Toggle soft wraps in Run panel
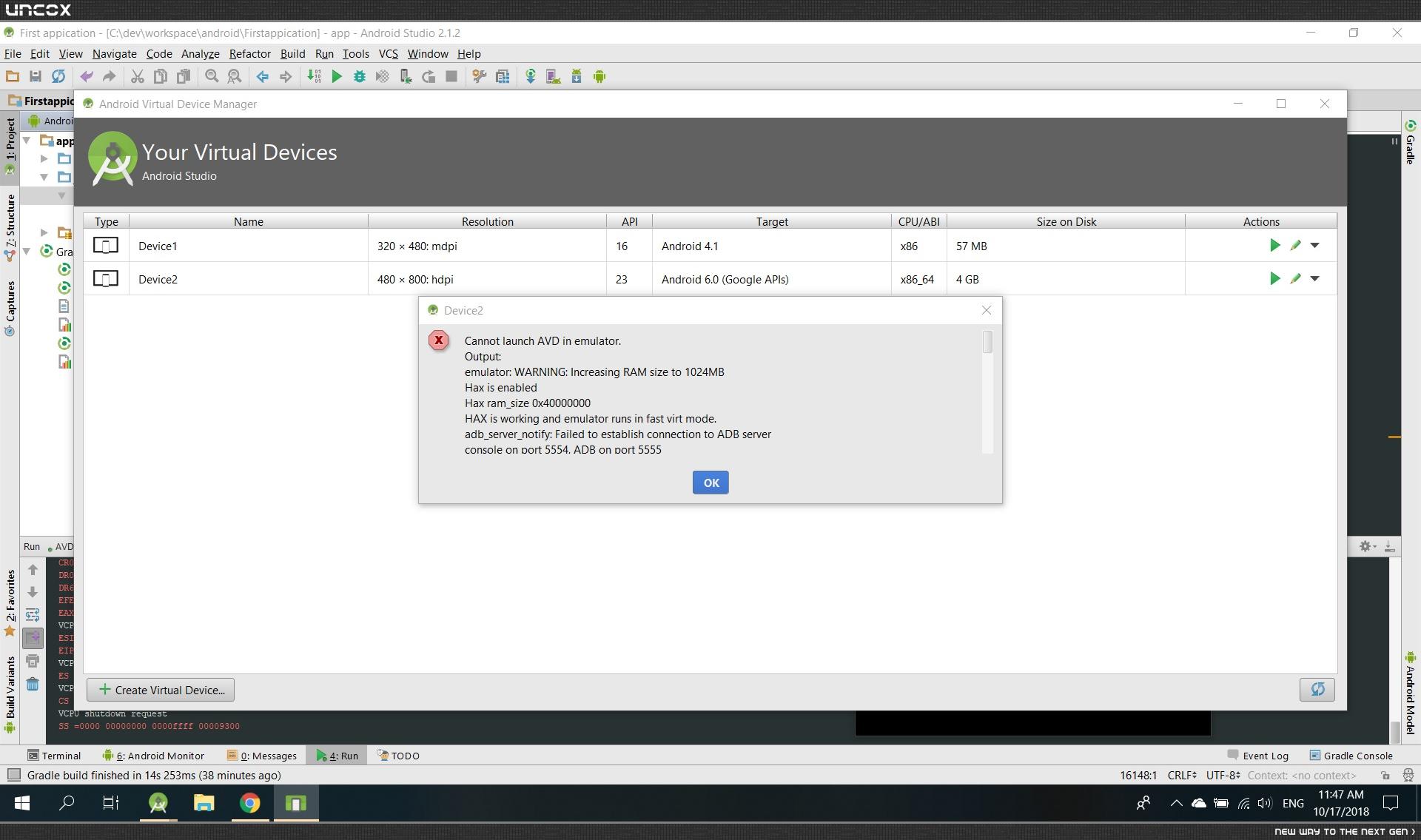The width and height of the screenshot is (1421, 840). 33,615
